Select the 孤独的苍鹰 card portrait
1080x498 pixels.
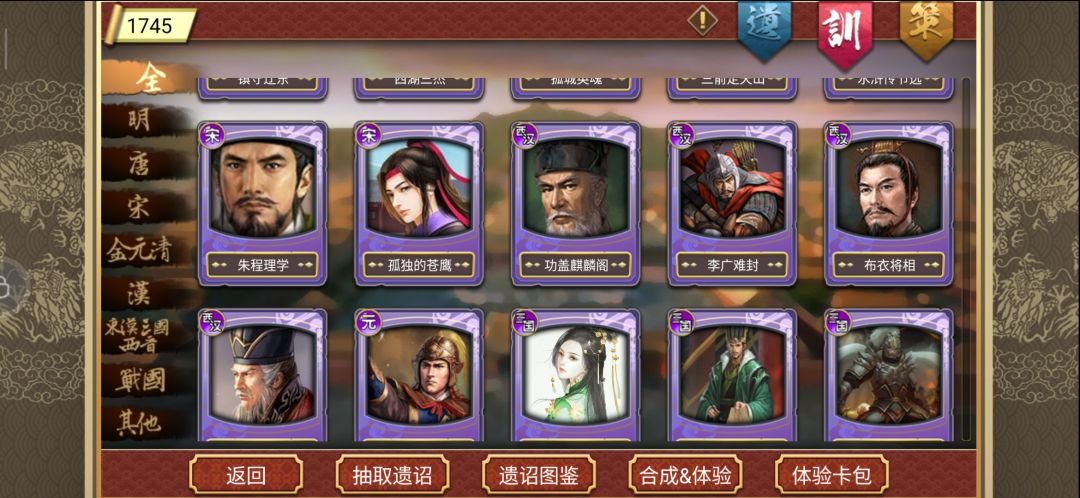(x=419, y=187)
